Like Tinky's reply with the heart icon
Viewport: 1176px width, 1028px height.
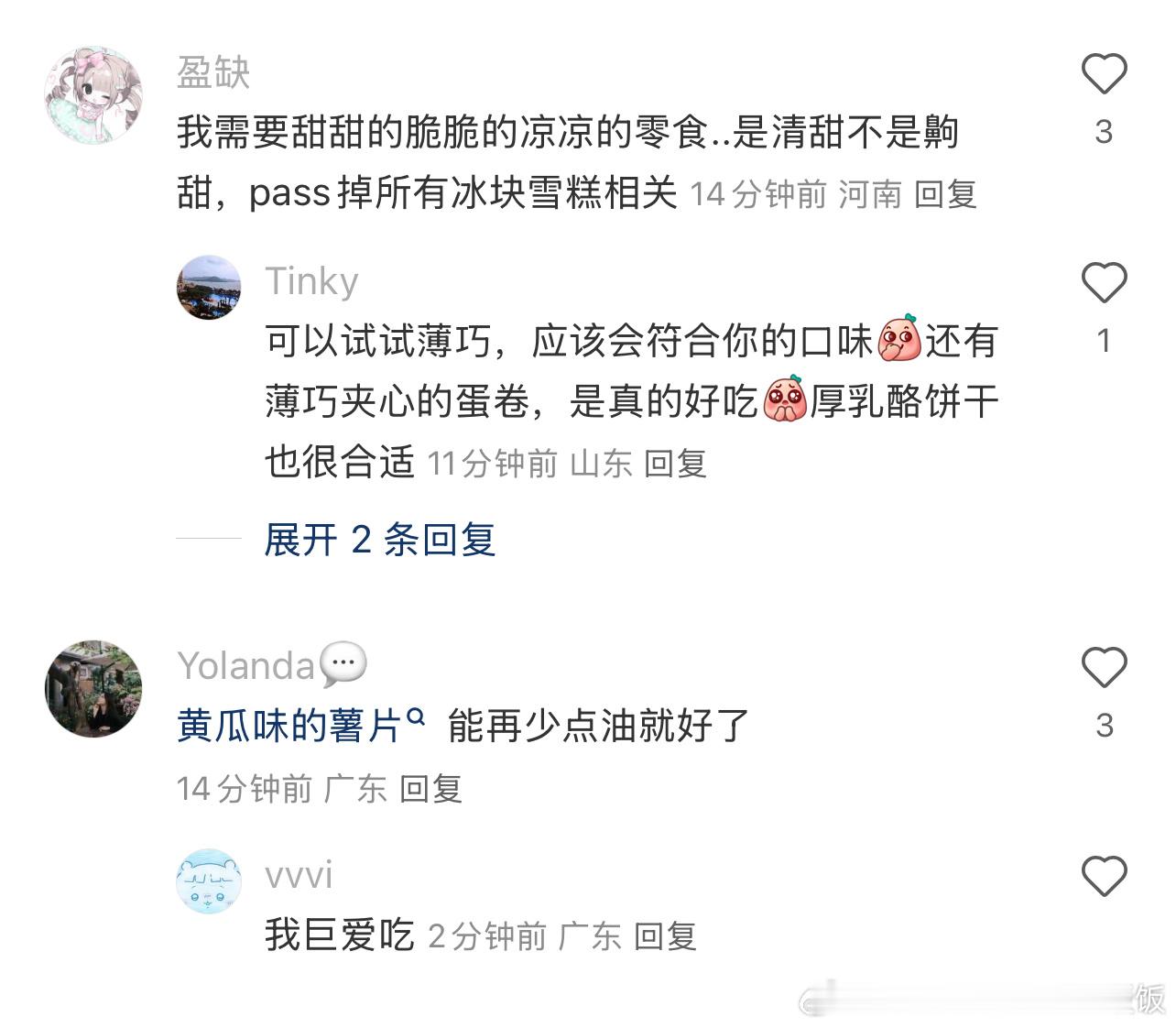click(1104, 282)
